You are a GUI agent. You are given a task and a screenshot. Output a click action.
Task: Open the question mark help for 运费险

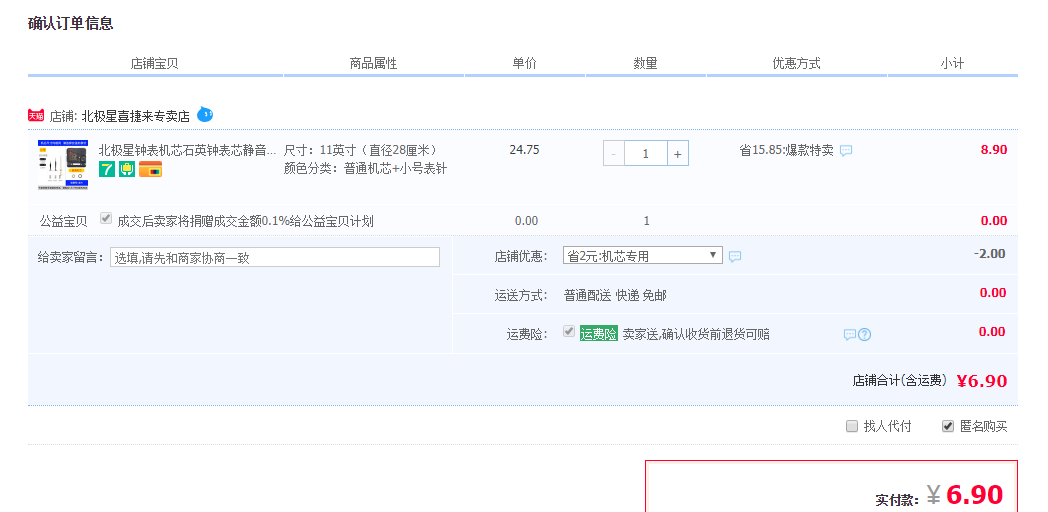point(864,334)
